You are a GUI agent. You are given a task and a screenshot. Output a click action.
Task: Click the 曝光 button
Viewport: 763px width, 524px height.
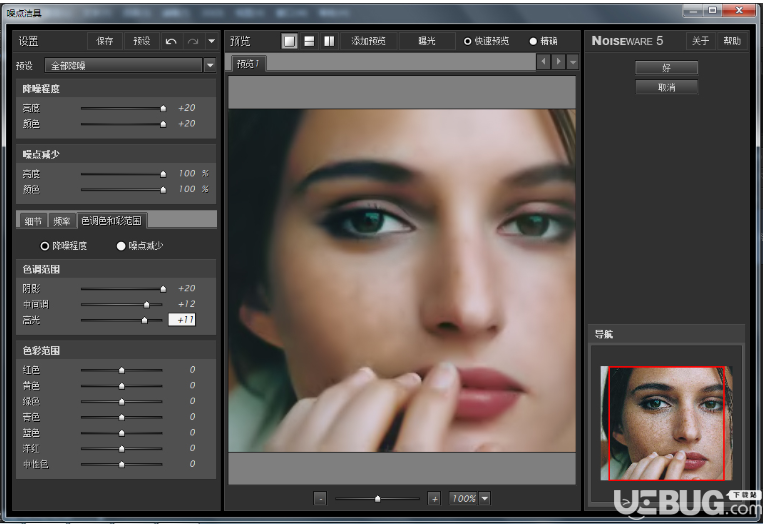[427, 41]
